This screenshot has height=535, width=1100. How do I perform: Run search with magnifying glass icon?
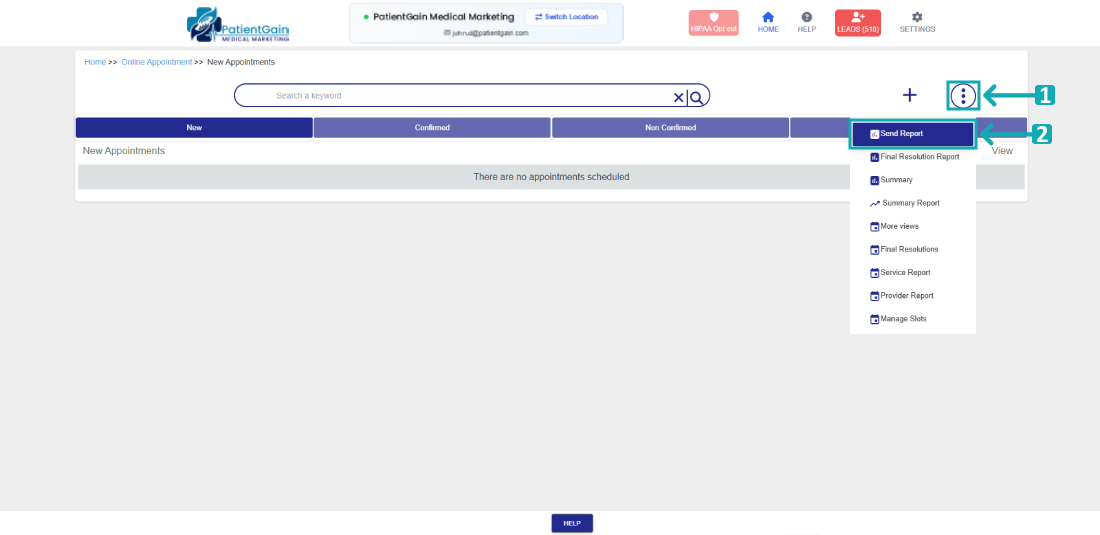tap(696, 97)
